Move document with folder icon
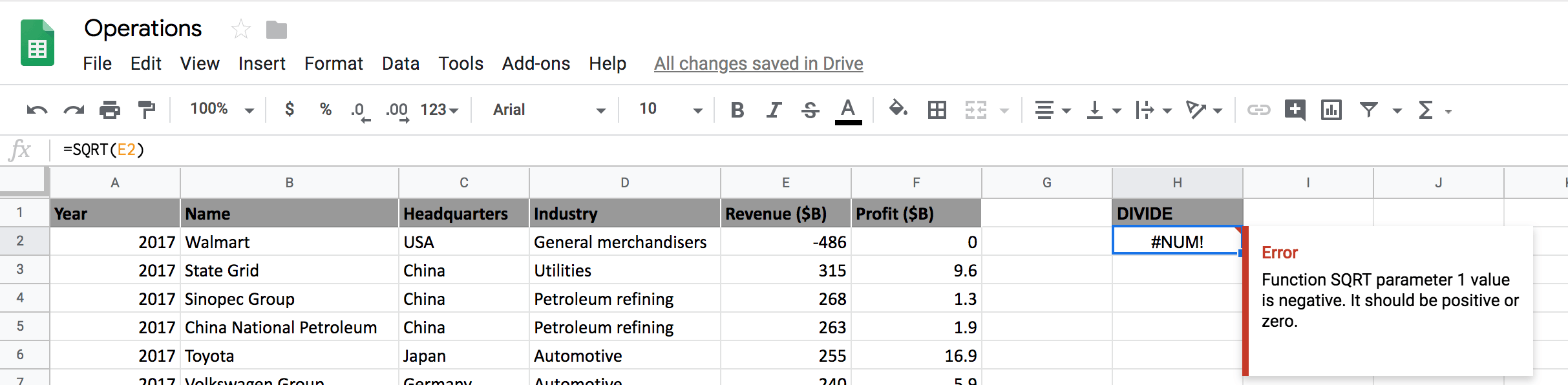 [x=277, y=30]
